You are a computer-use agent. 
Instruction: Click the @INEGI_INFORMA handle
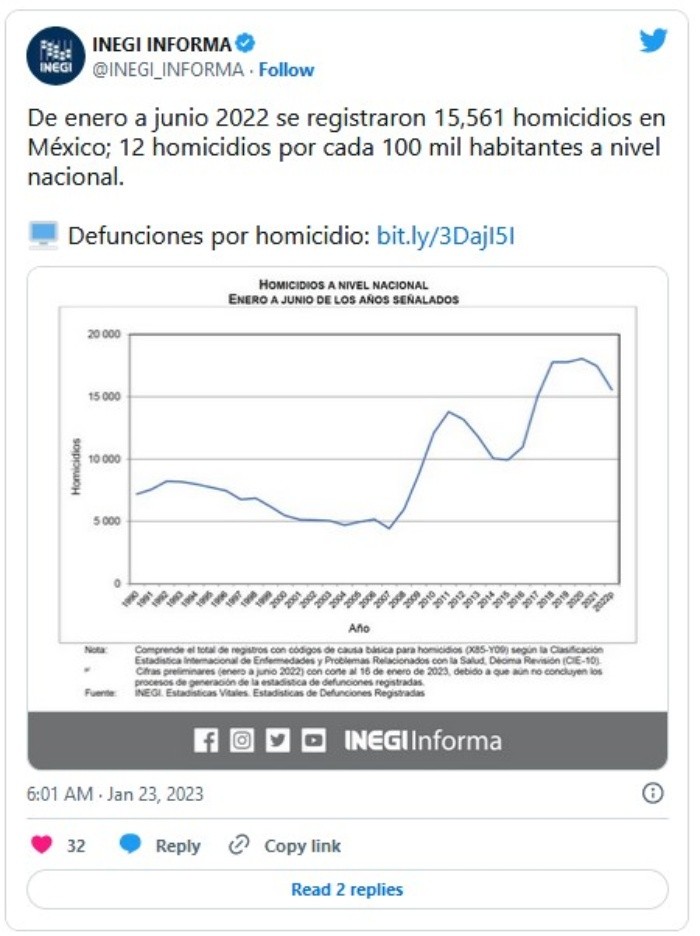tap(168, 70)
